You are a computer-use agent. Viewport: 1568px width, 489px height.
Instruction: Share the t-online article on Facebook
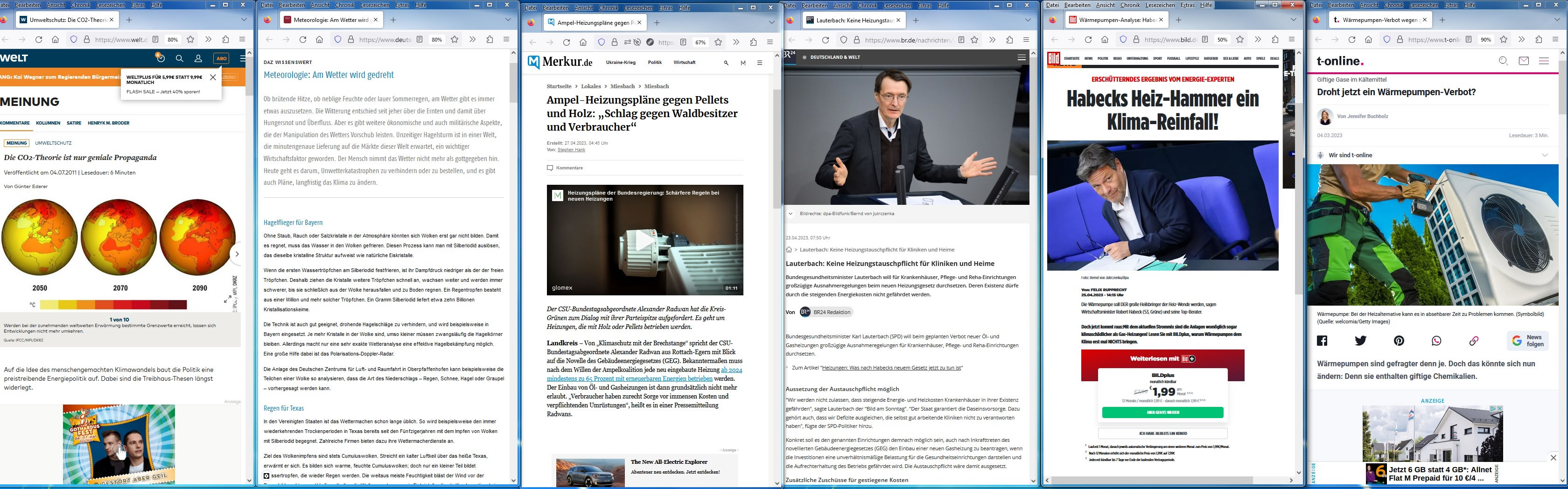point(1322,341)
